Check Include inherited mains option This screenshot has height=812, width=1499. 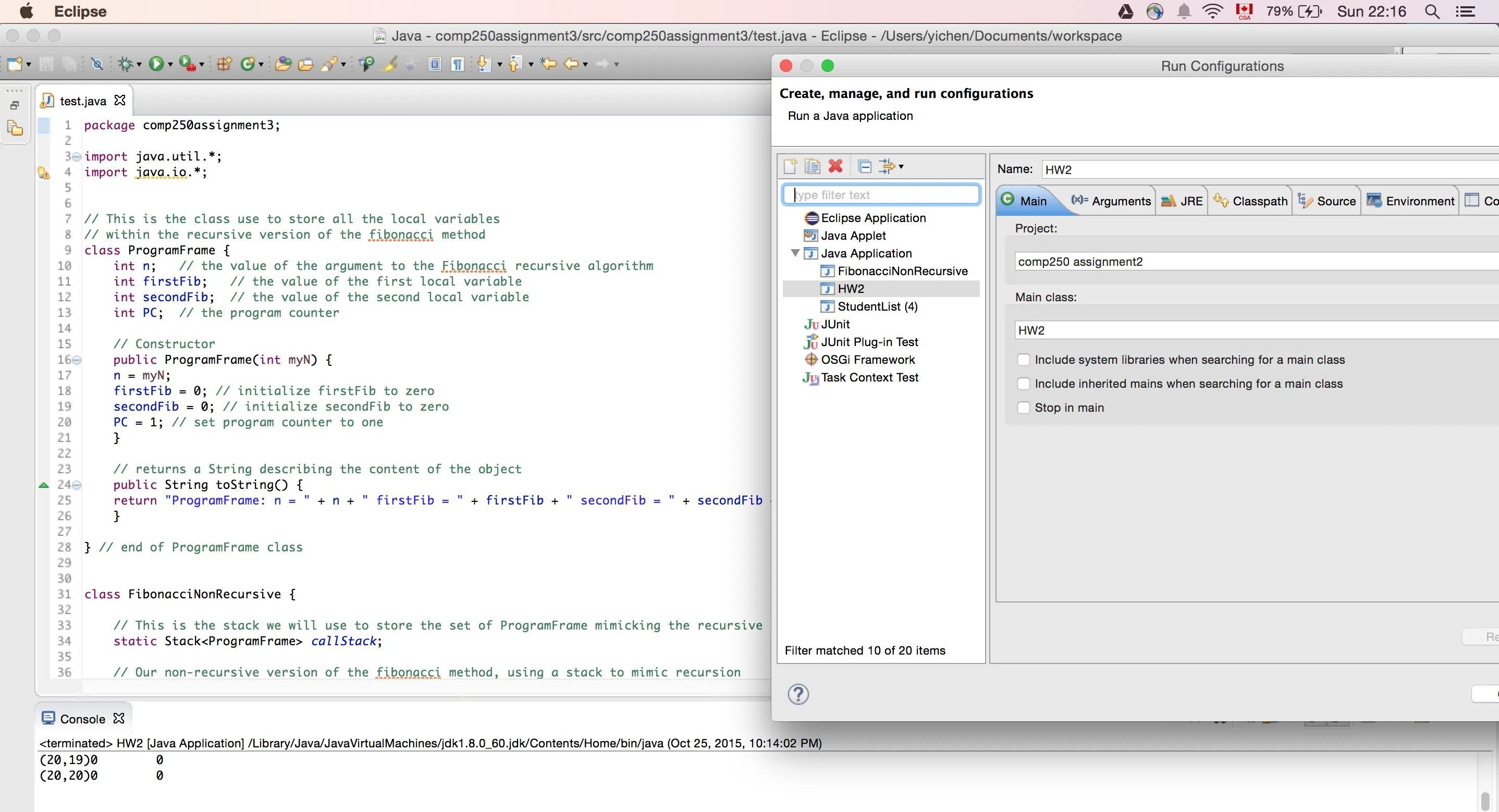coord(1023,384)
